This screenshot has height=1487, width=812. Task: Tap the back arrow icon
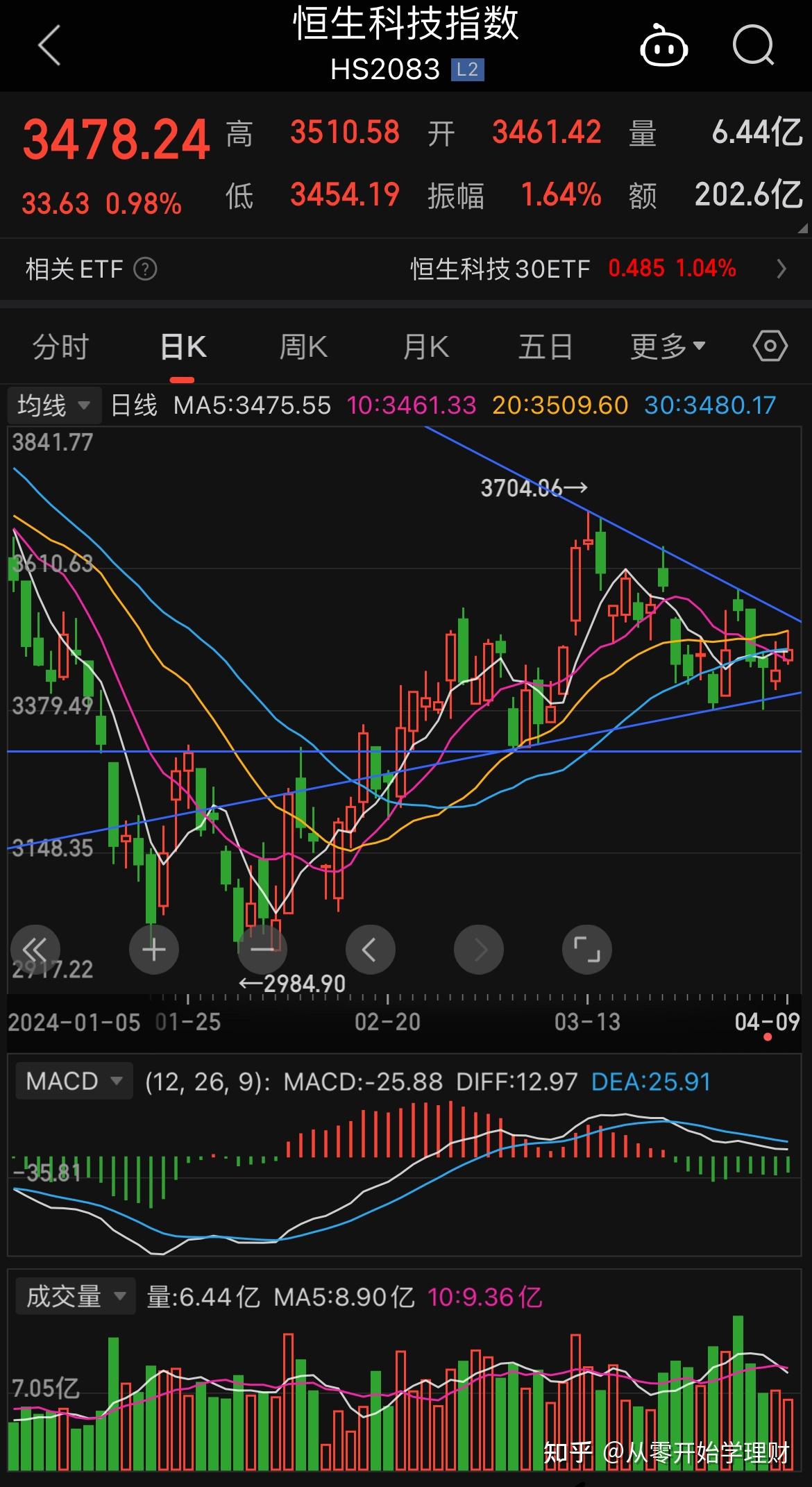[49, 46]
